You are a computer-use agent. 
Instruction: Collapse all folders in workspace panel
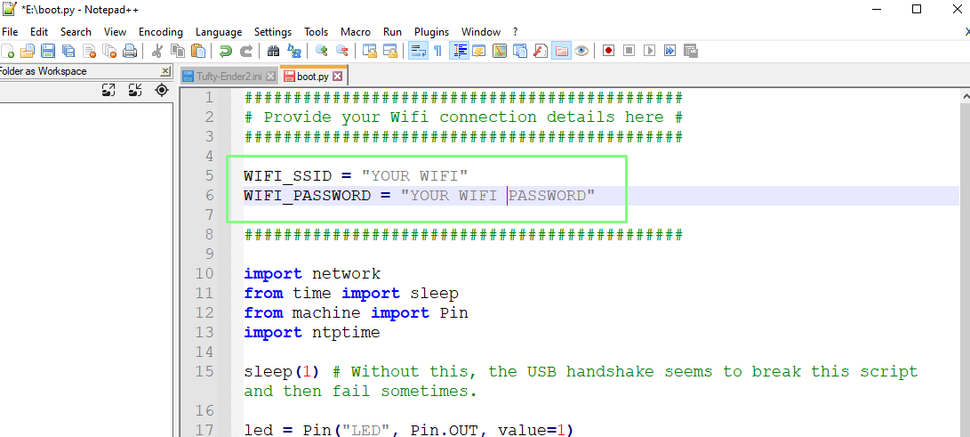[x=135, y=90]
